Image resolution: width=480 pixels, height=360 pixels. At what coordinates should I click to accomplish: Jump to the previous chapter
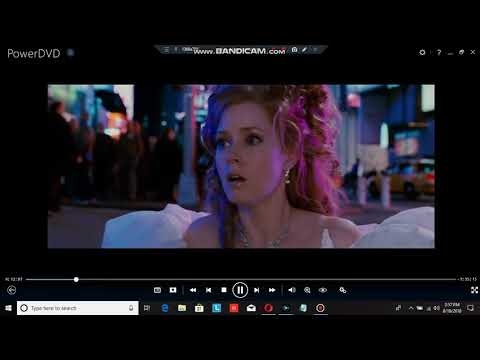pos(209,290)
